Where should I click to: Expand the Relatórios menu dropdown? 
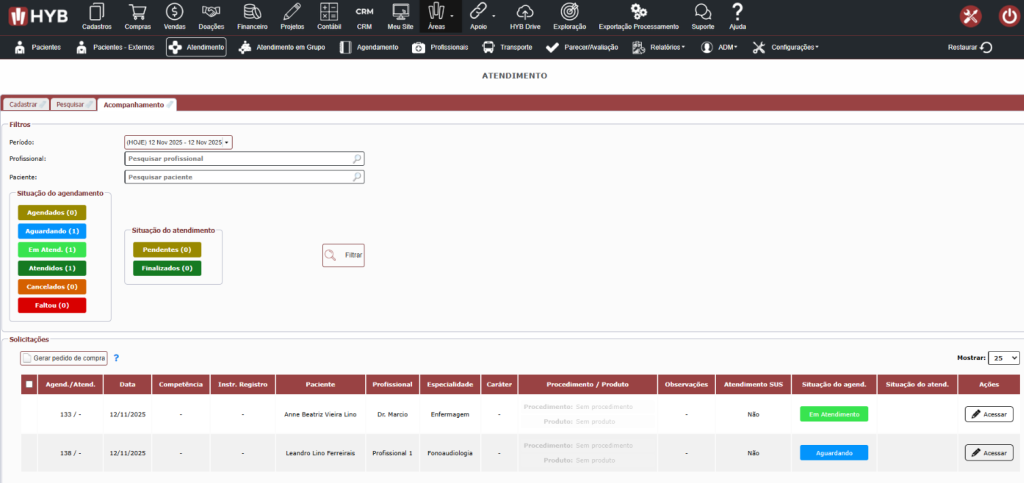tap(659, 47)
